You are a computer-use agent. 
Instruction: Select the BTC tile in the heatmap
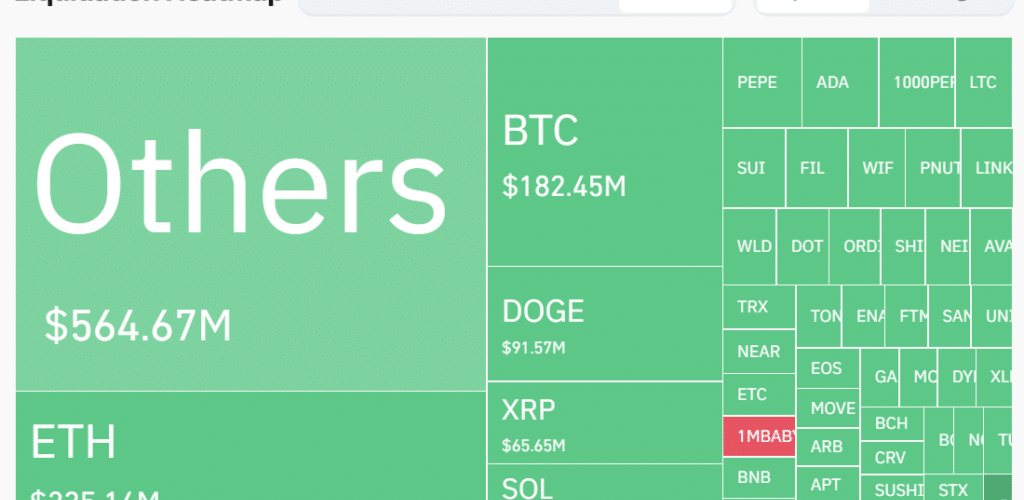[x=604, y=152]
